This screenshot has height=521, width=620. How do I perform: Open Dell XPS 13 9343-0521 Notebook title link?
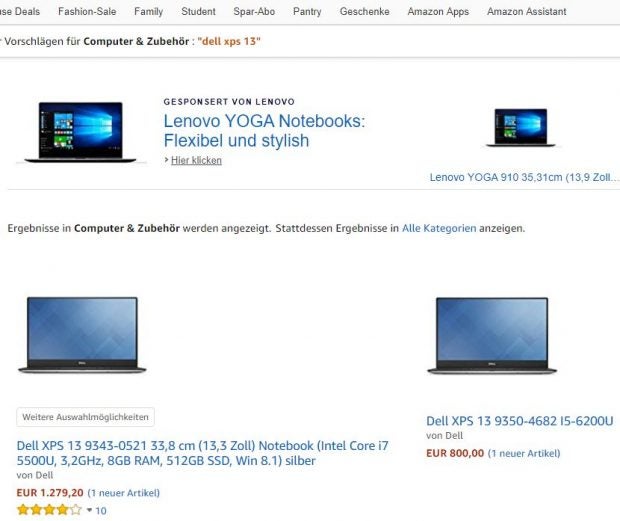tap(202, 453)
